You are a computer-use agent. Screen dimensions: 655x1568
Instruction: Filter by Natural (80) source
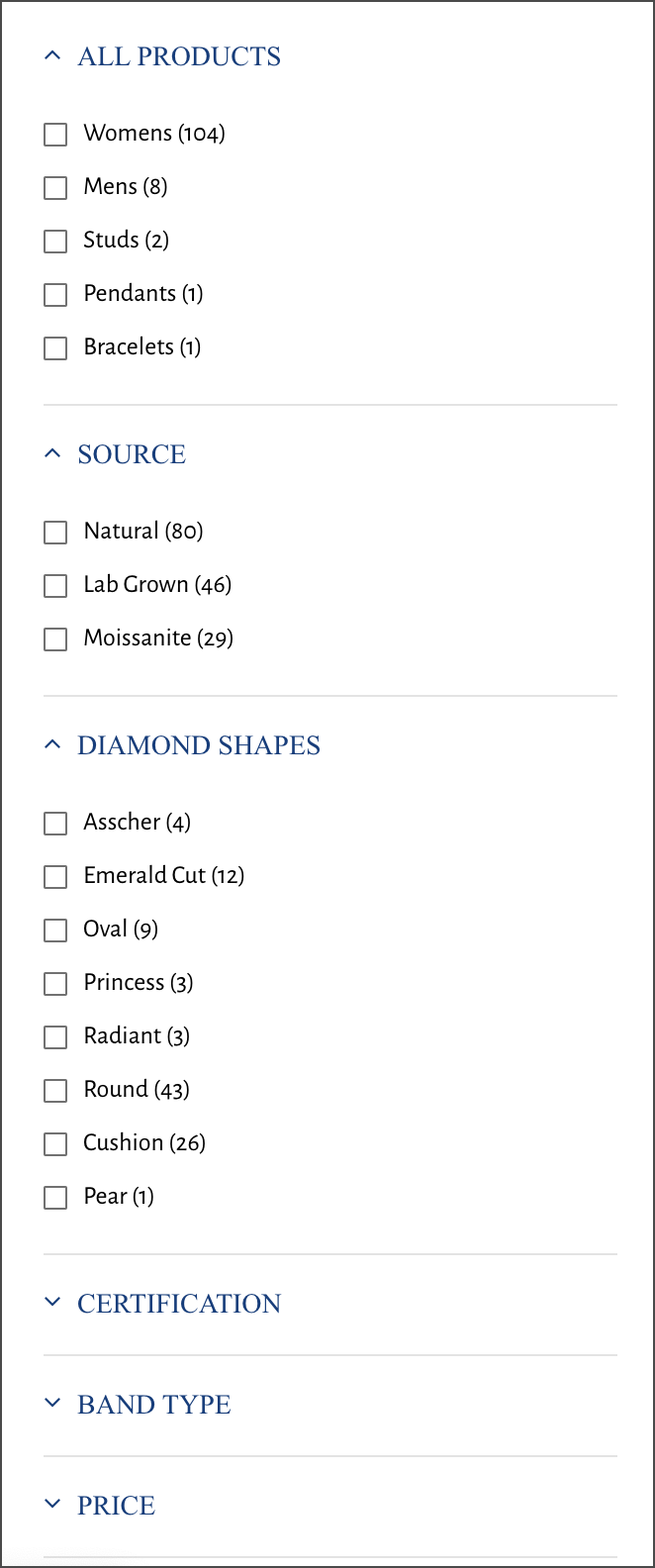point(55,532)
